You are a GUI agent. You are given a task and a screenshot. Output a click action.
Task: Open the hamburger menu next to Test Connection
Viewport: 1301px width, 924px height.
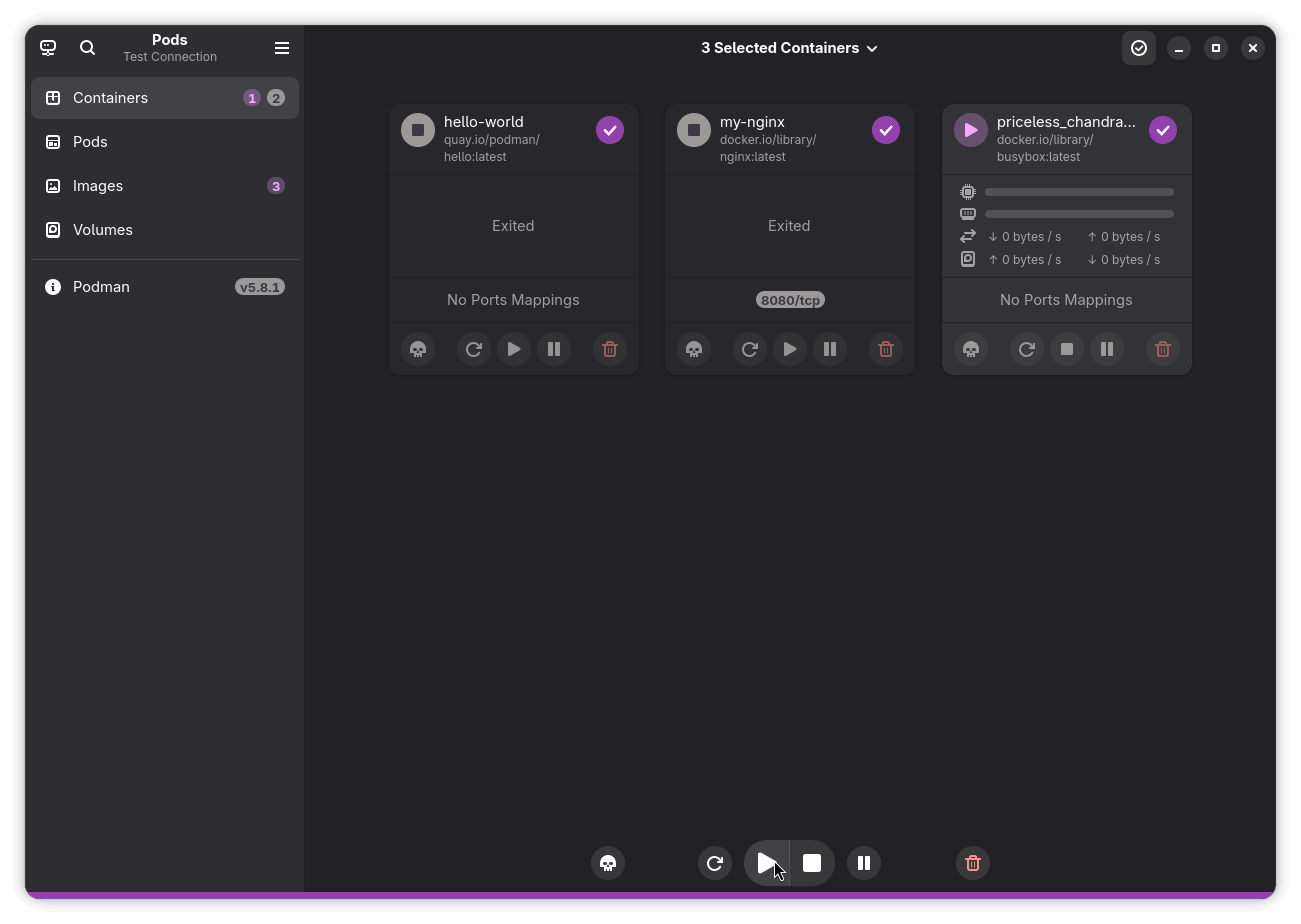tap(282, 47)
